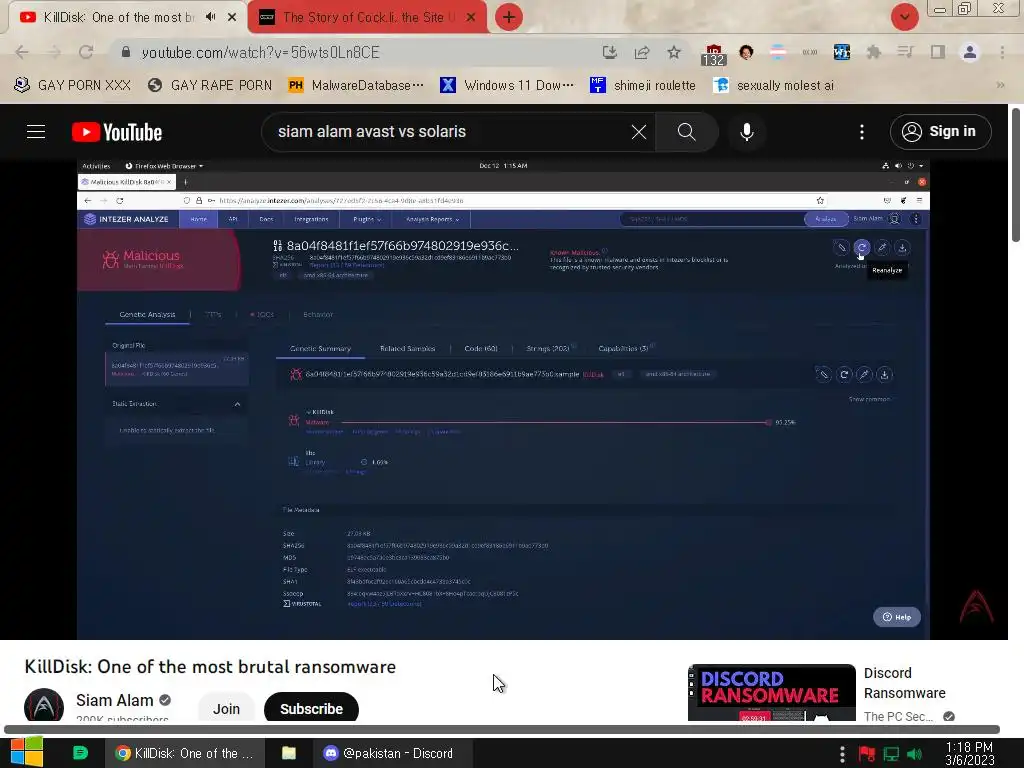Click the page vertical scrollbar
1024x768 pixels.
[x=1016, y=175]
